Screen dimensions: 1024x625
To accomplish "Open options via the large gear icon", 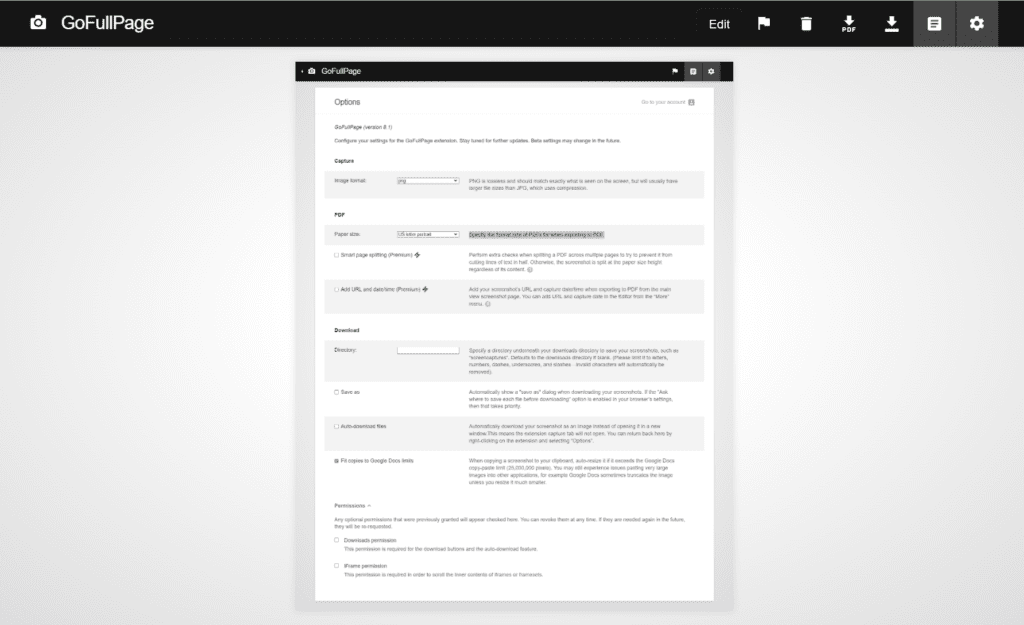I will (x=976, y=24).
